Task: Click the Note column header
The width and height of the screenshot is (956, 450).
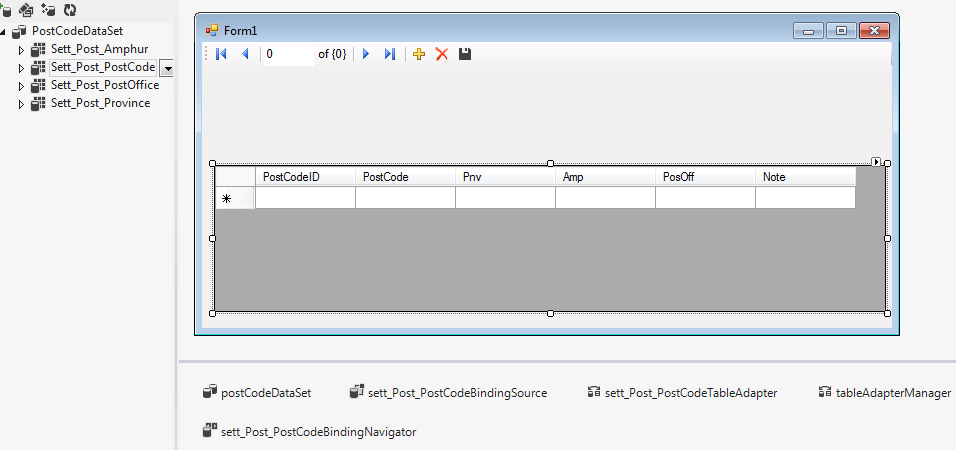Action: [x=805, y=177]
